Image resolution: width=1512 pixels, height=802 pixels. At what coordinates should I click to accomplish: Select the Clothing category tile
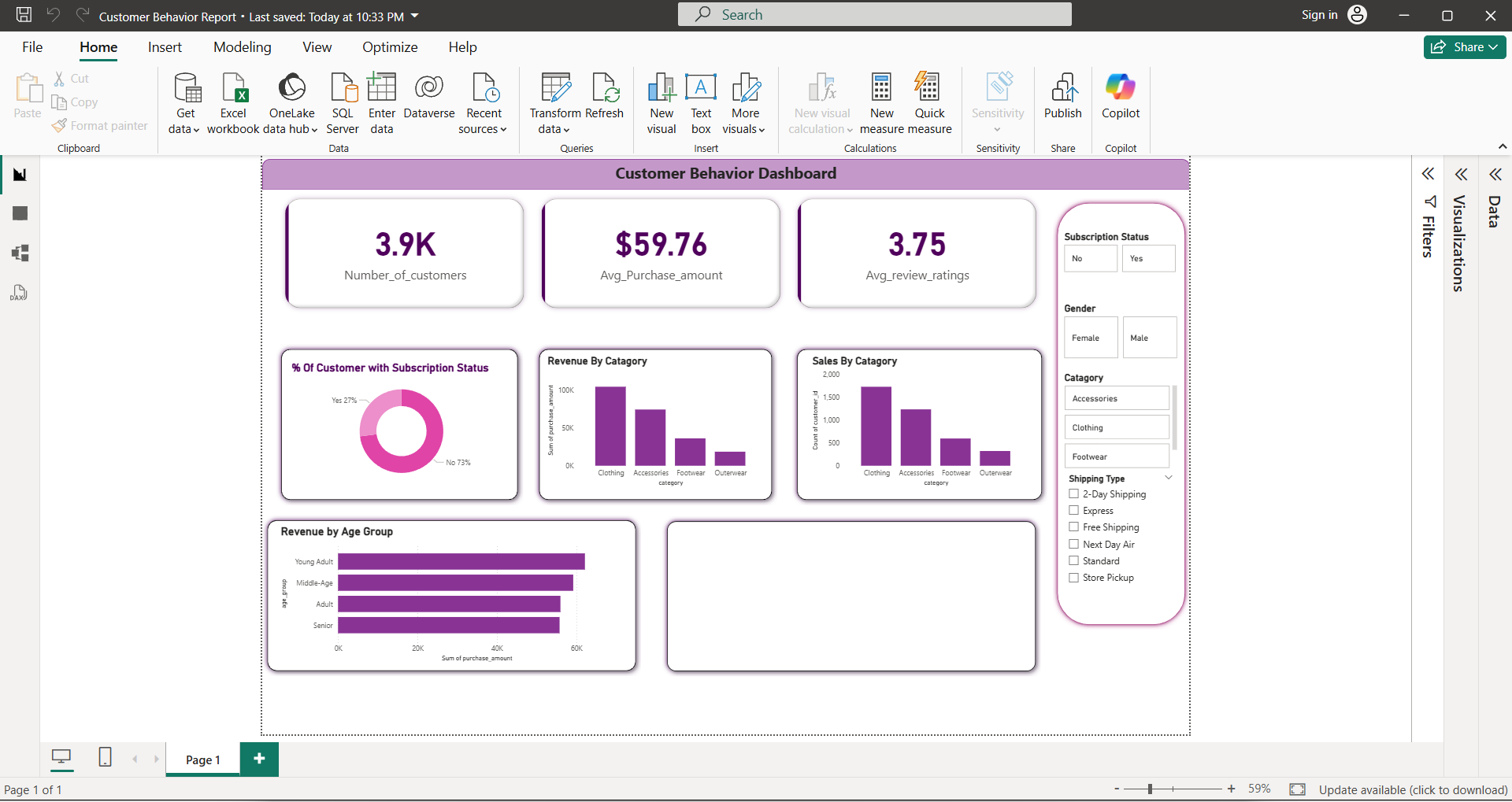[x=1117, y=427]
